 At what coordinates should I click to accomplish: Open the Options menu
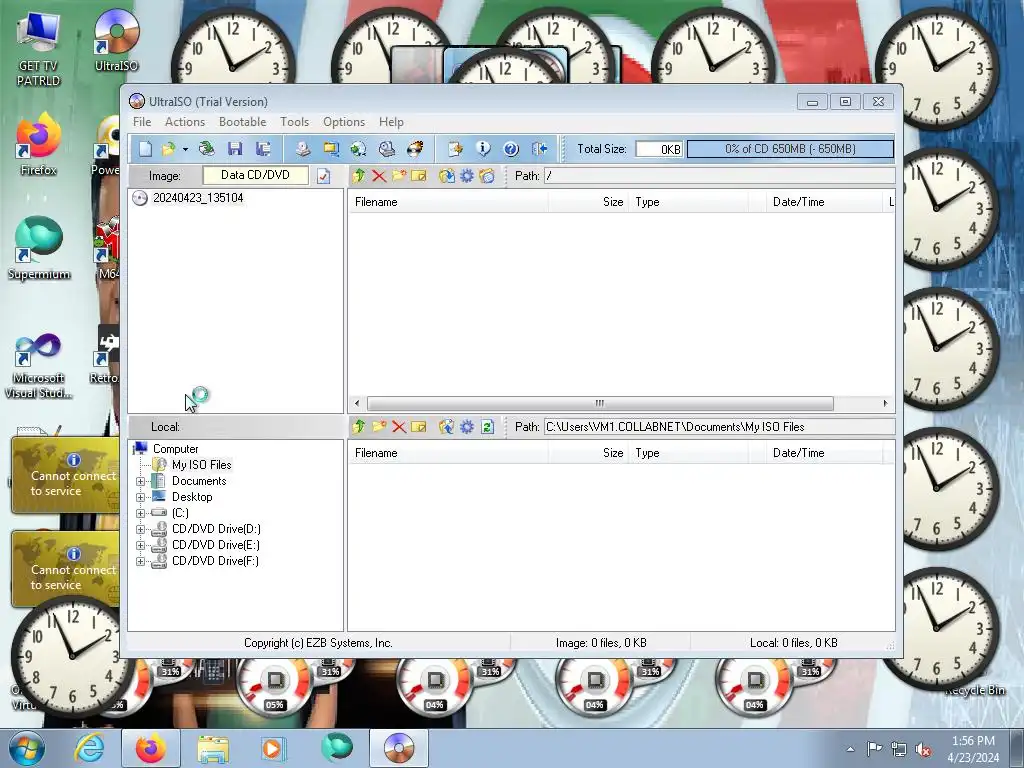(344, 122)
